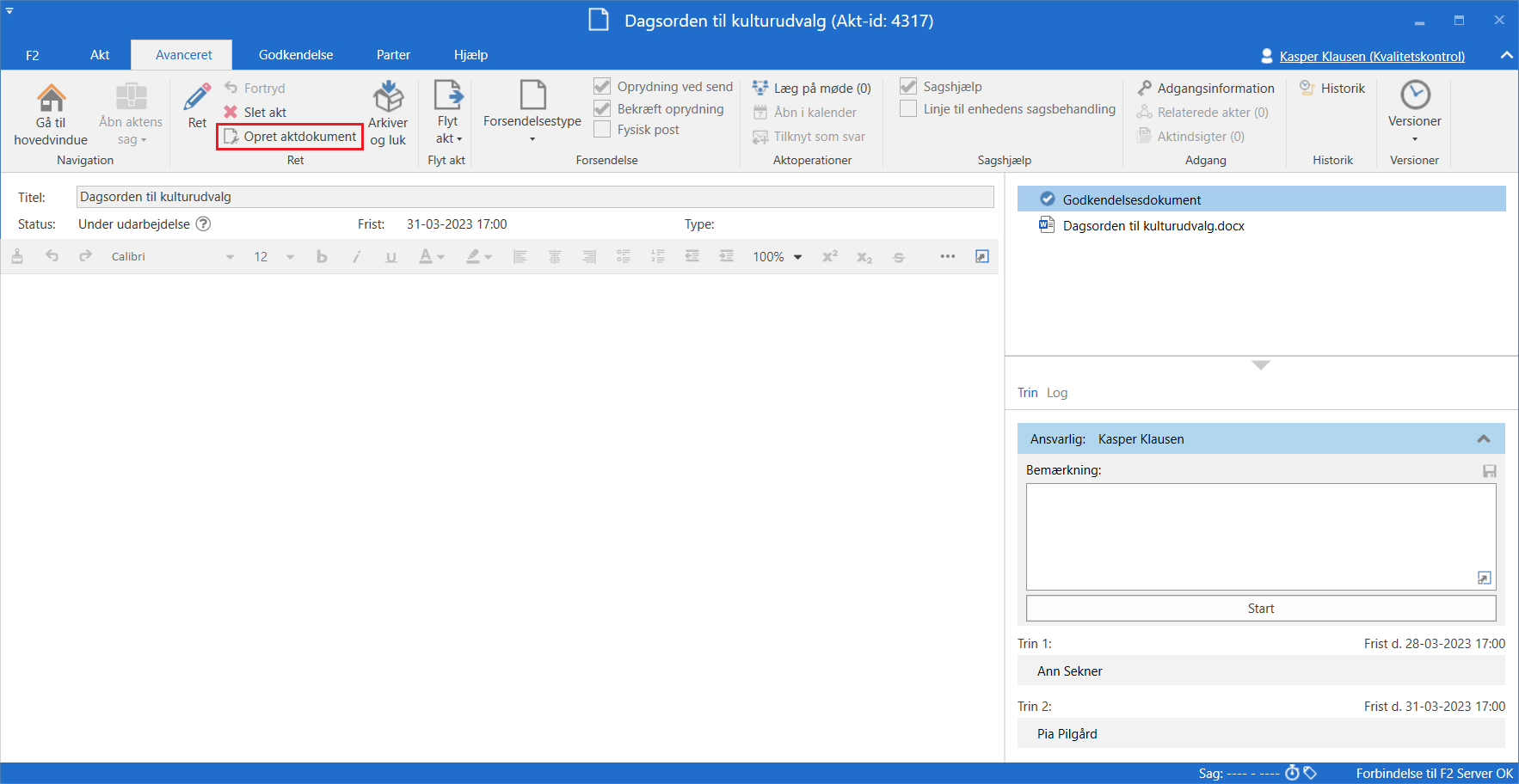Center align text
This screenshot has height=784, width=1519.
click(555, 256)
